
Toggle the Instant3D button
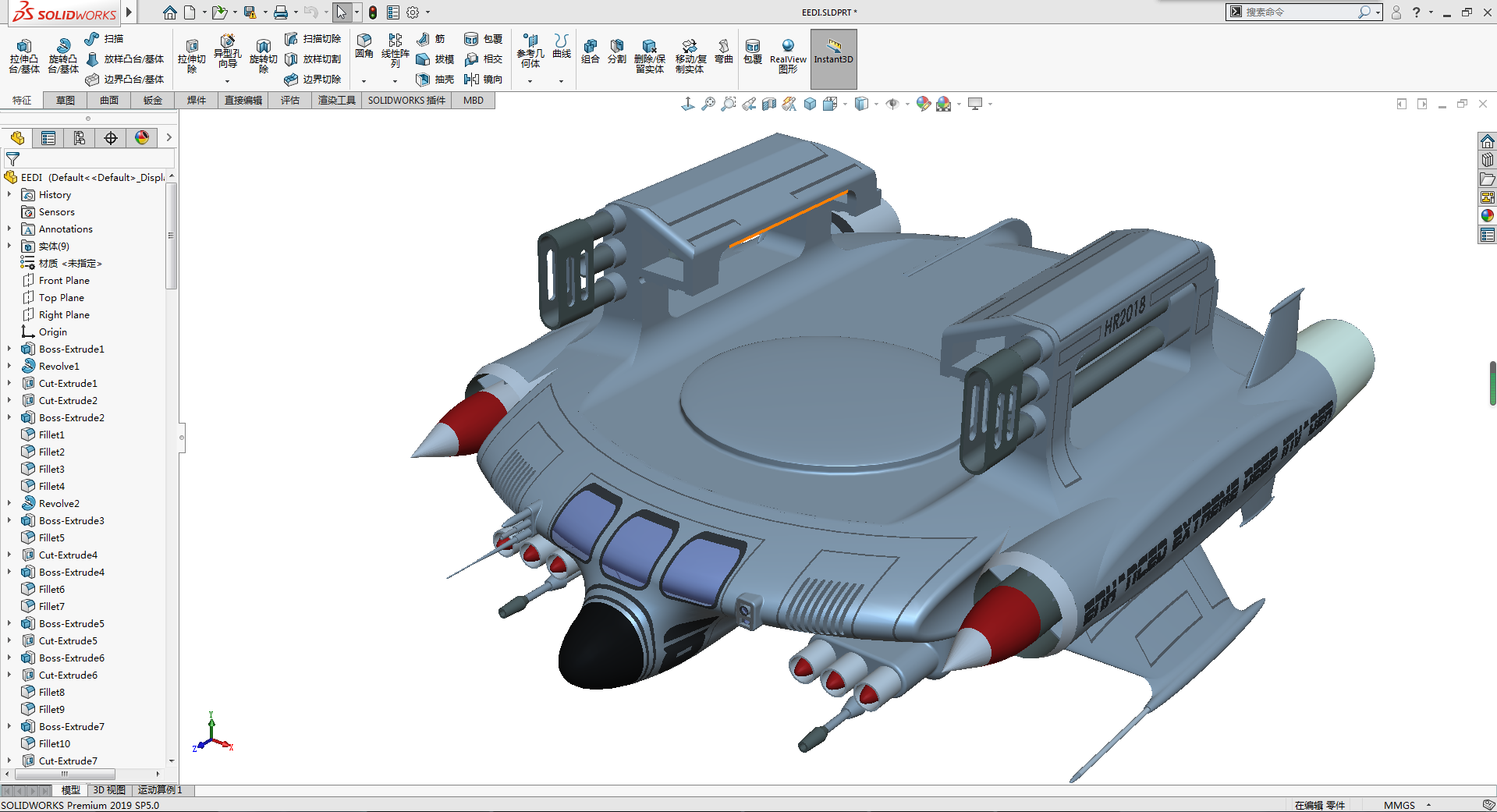[834, 59]
